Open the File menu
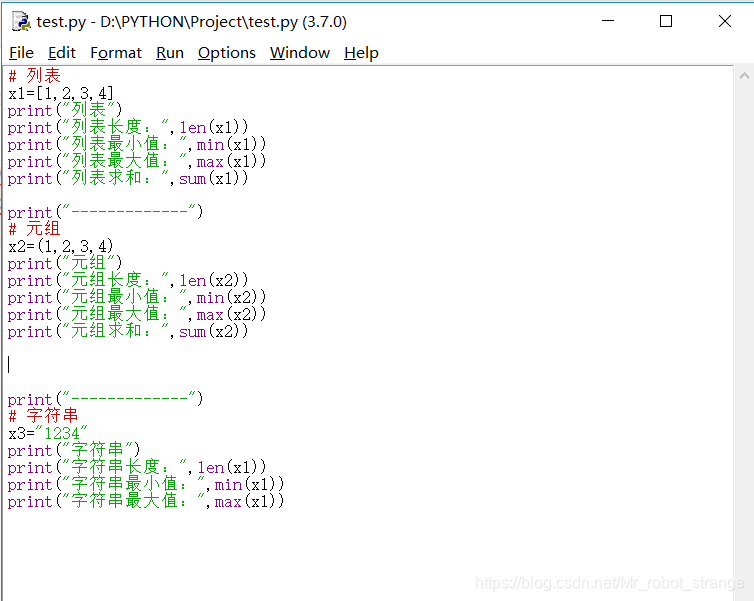The height and width of the screenshot is (601, 754). (21, 52)
